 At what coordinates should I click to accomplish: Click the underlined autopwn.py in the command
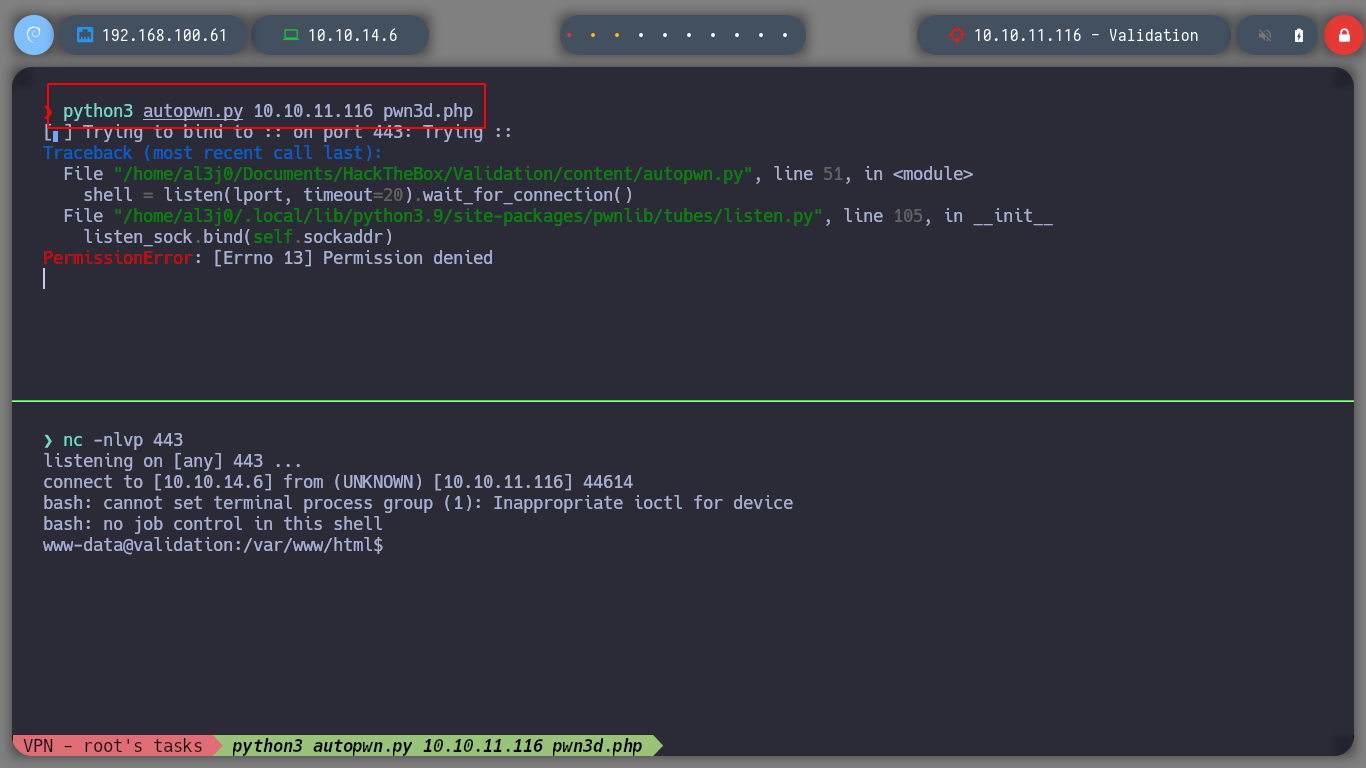pos(193,111)
